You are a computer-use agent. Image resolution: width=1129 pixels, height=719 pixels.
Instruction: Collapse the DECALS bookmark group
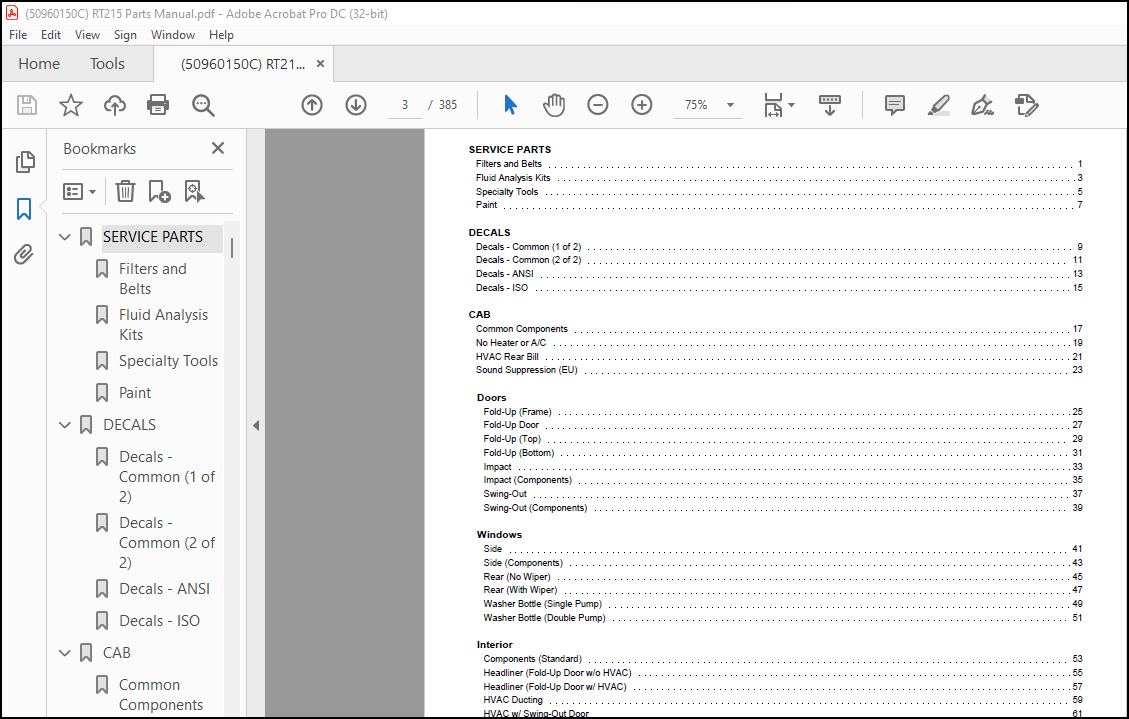pyautogui.click(x=65, y=425)
